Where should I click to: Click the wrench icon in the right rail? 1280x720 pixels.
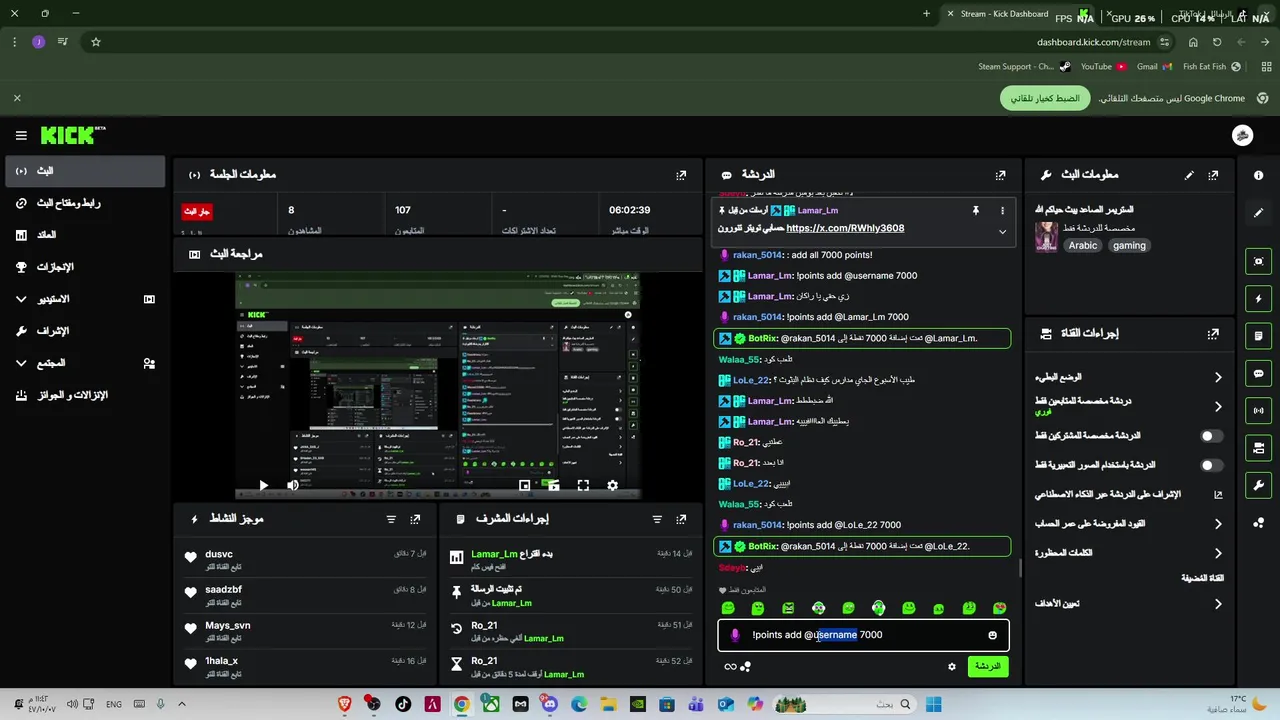click(1258, 485)
